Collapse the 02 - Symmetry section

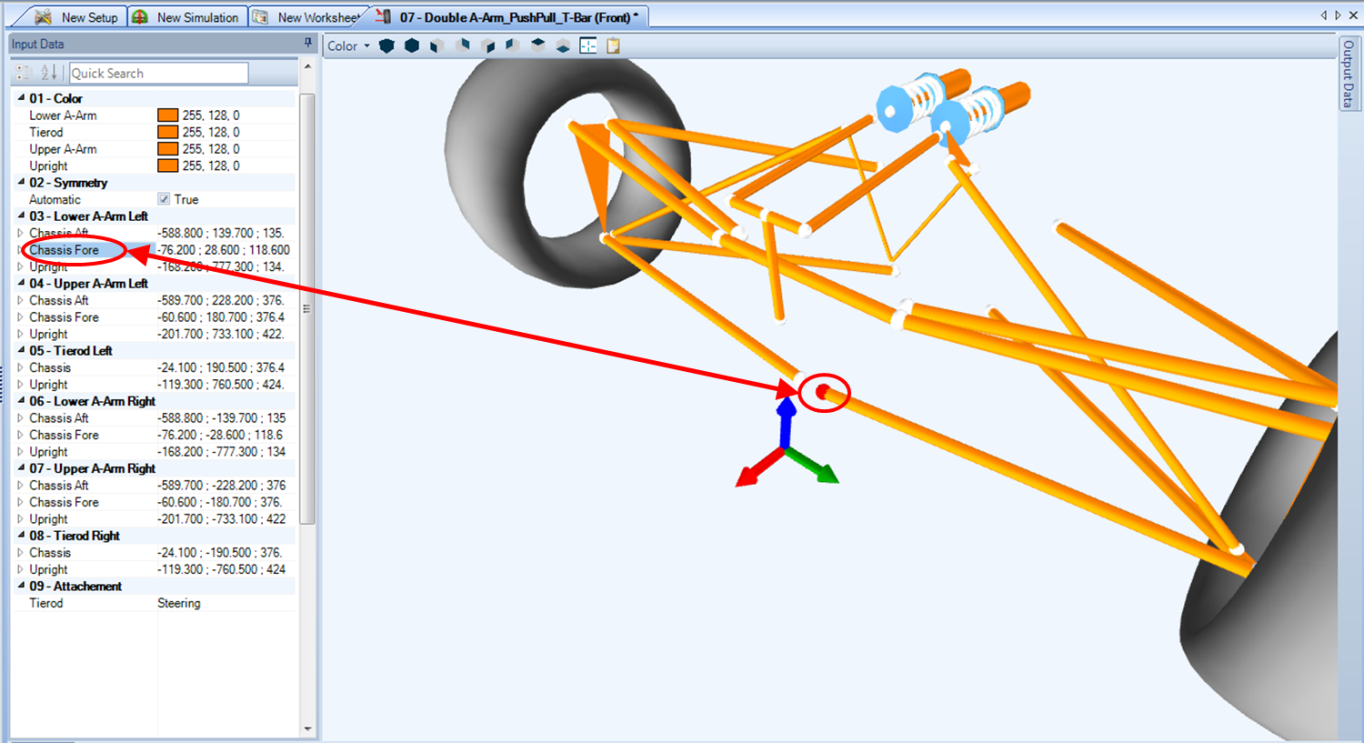(x=22, y=183)
